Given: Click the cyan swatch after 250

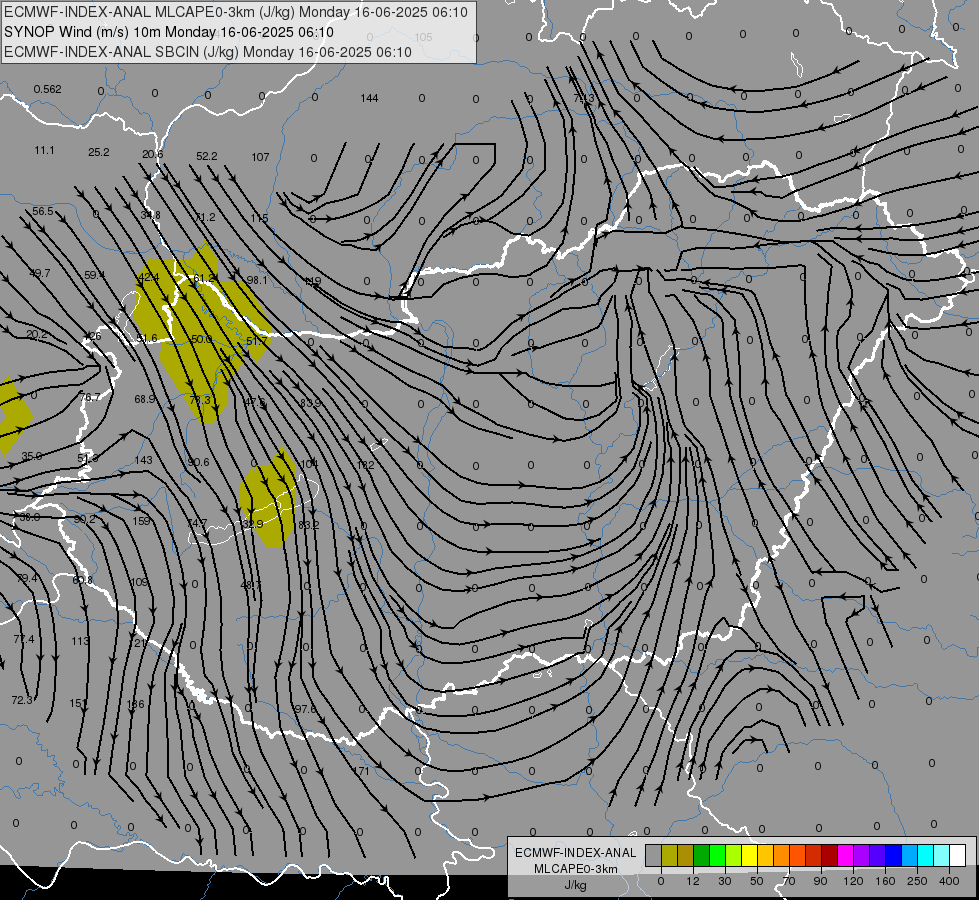Looking at the screenshot, I should coord(925,856).
